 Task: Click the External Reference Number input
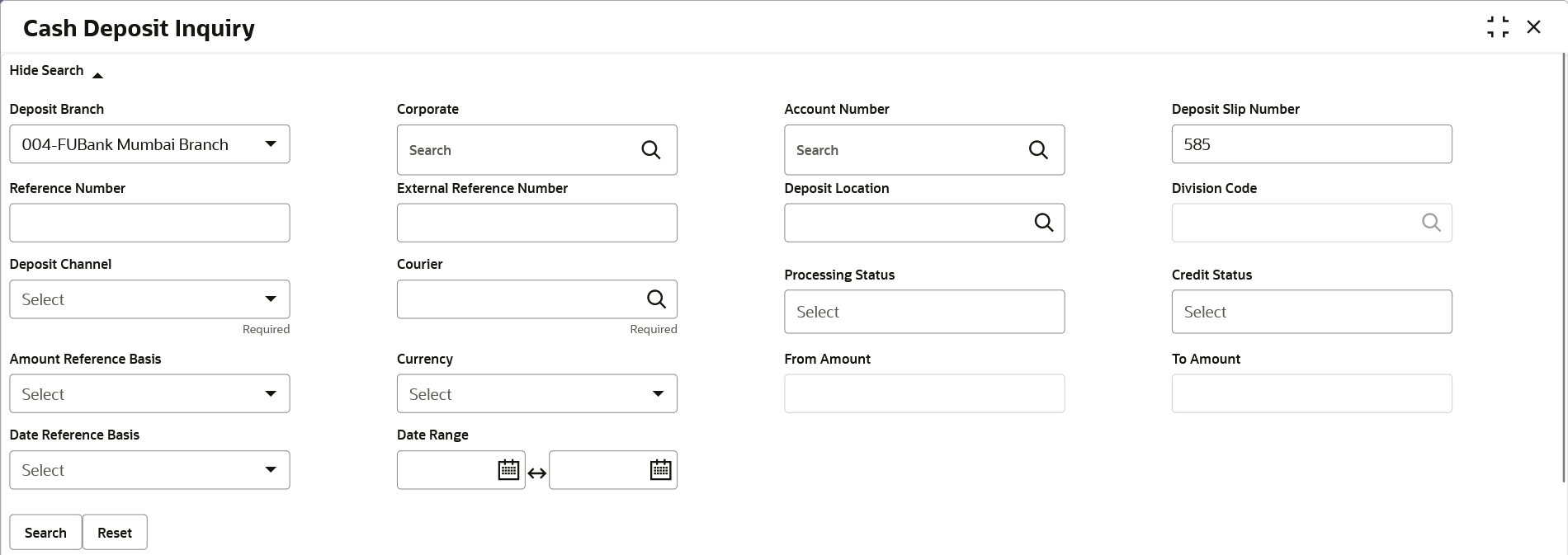pyautogui.click(x=536, y=223)
